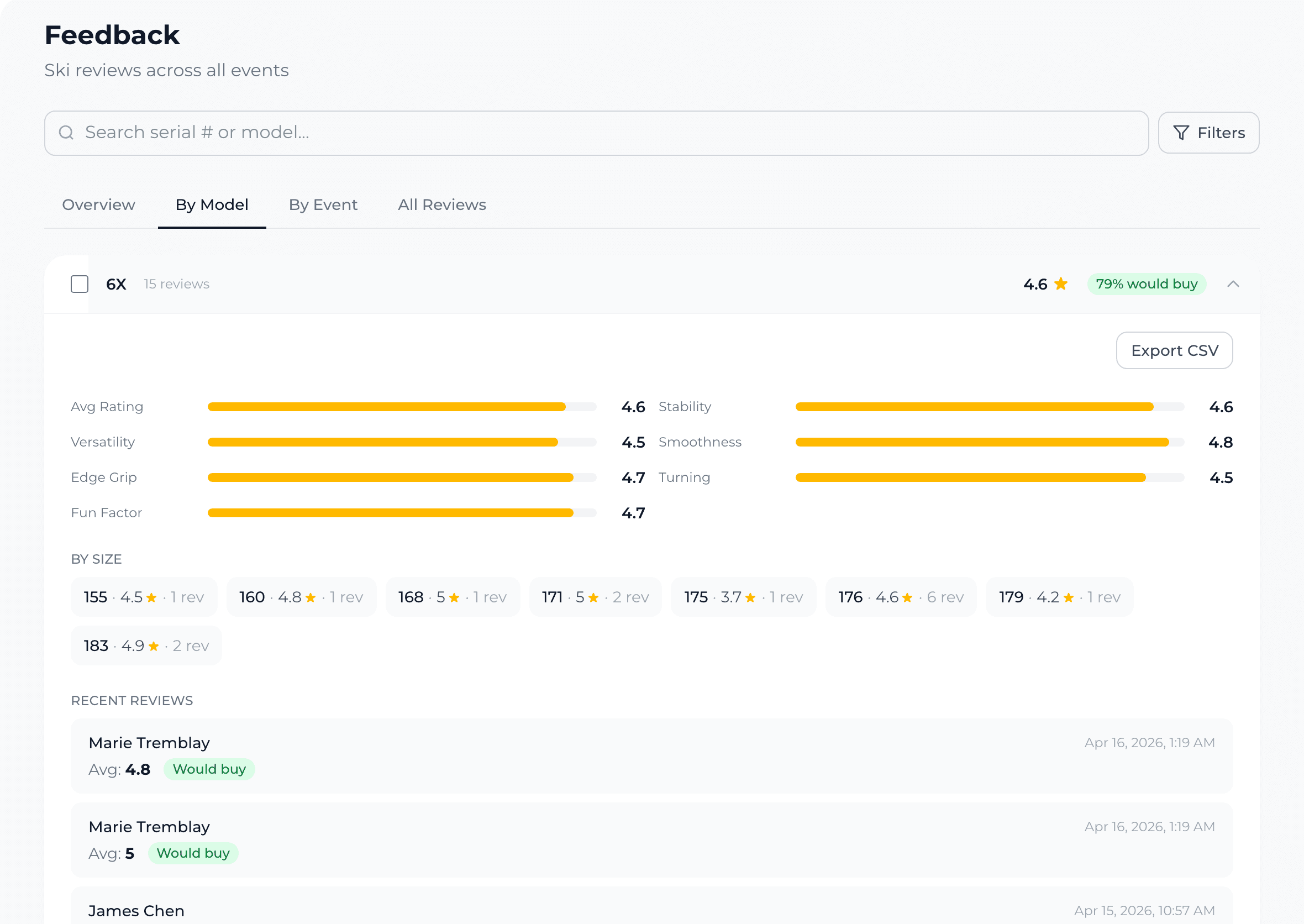Click the Stability rating bar

[990, 407]
